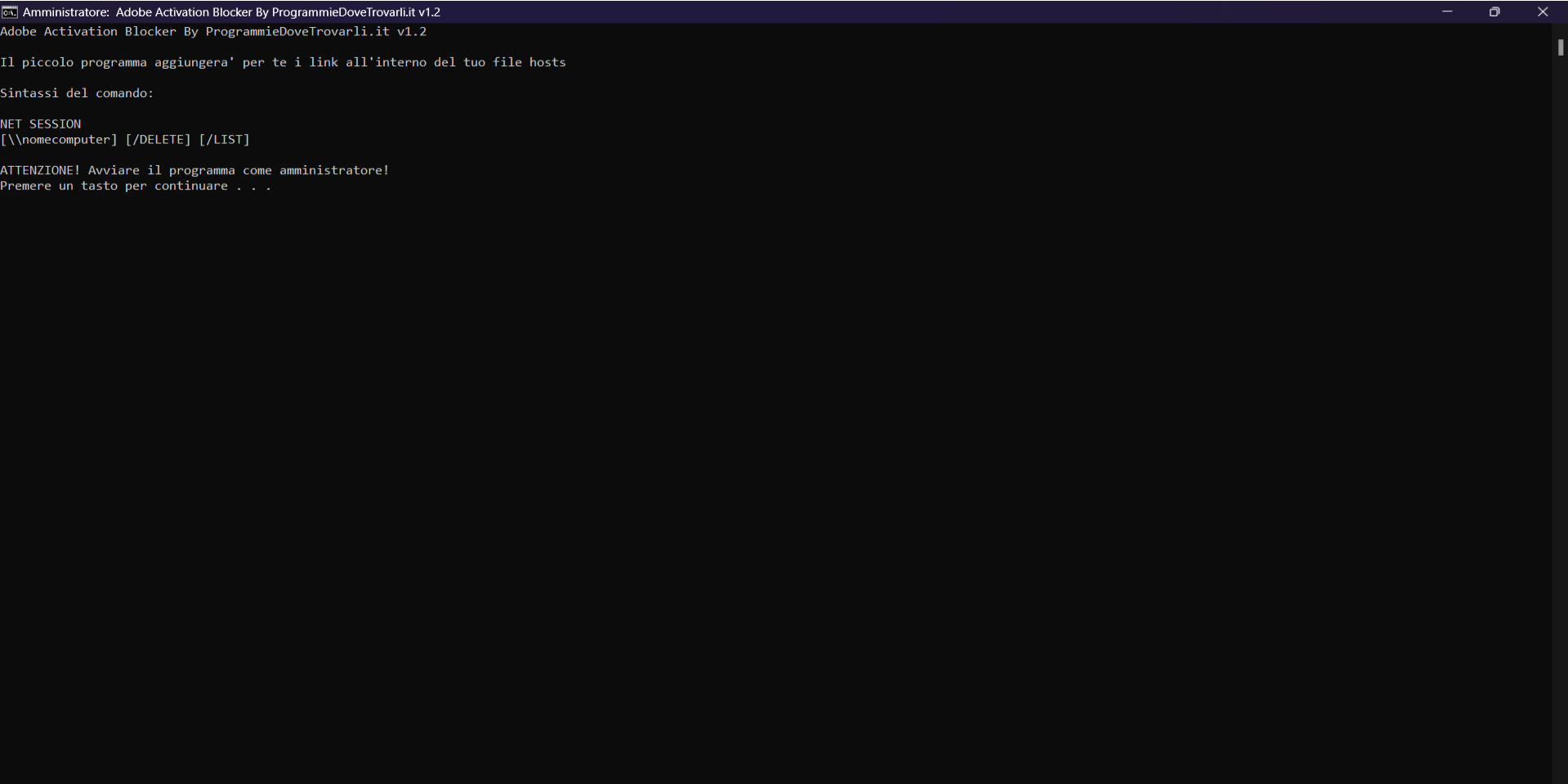The image size is (1568, 784).
Task: Click the command prompt icon in title bar
Action: [x=9, y=11]
